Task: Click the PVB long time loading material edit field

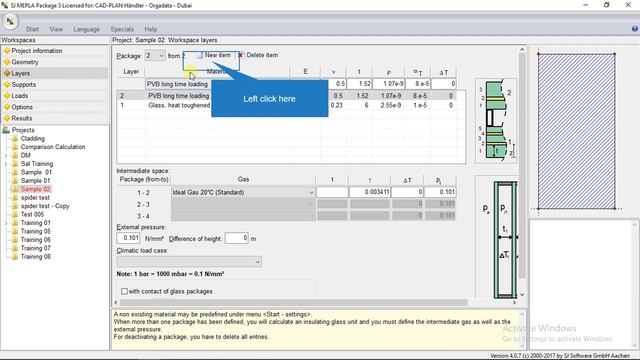Action: point(178,84)
